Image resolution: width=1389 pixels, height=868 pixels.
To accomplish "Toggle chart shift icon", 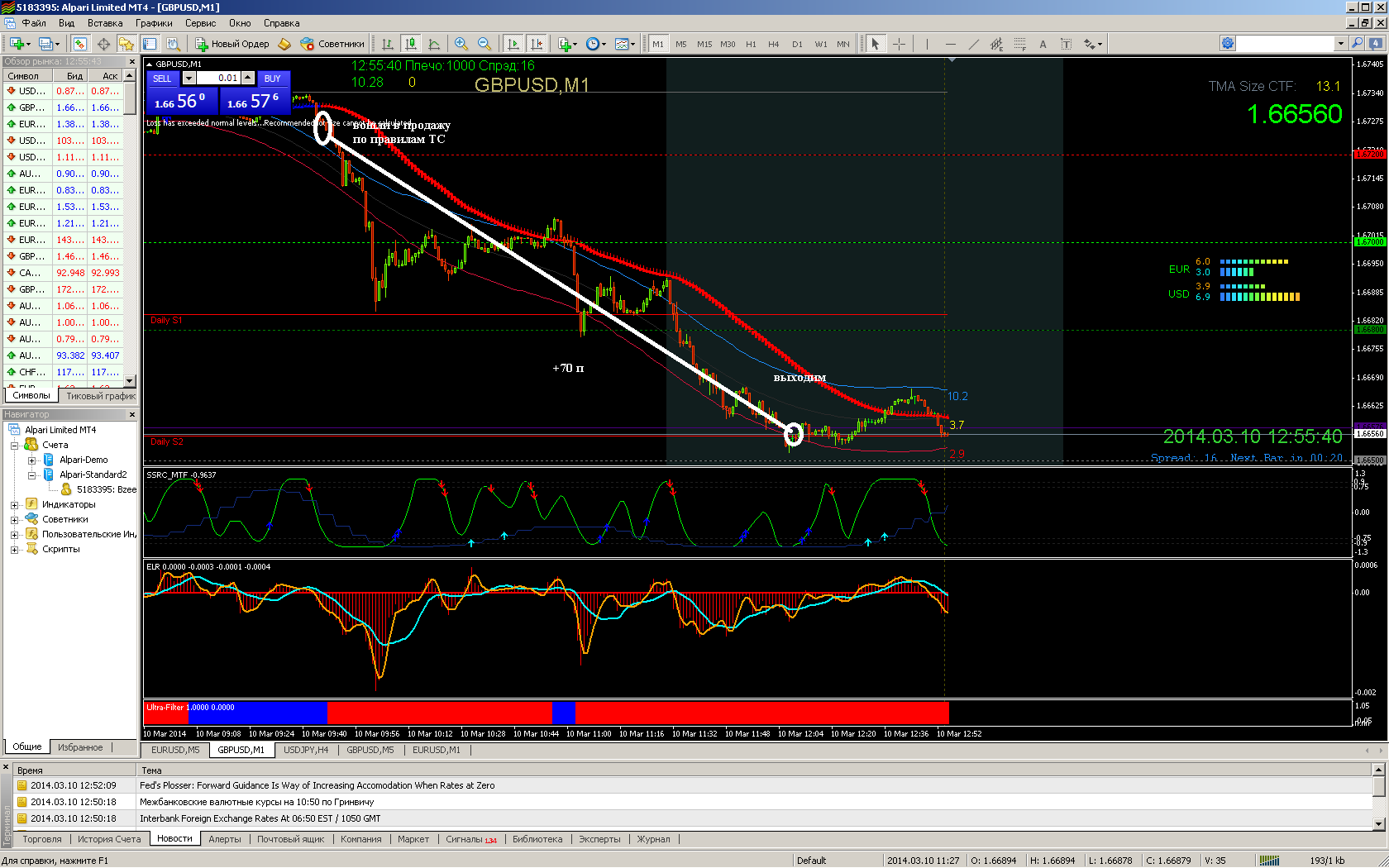I will (537, 44).
